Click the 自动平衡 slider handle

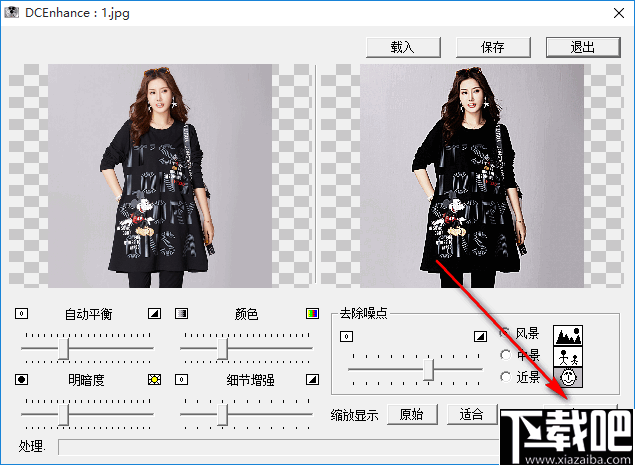tap(63, 348)
